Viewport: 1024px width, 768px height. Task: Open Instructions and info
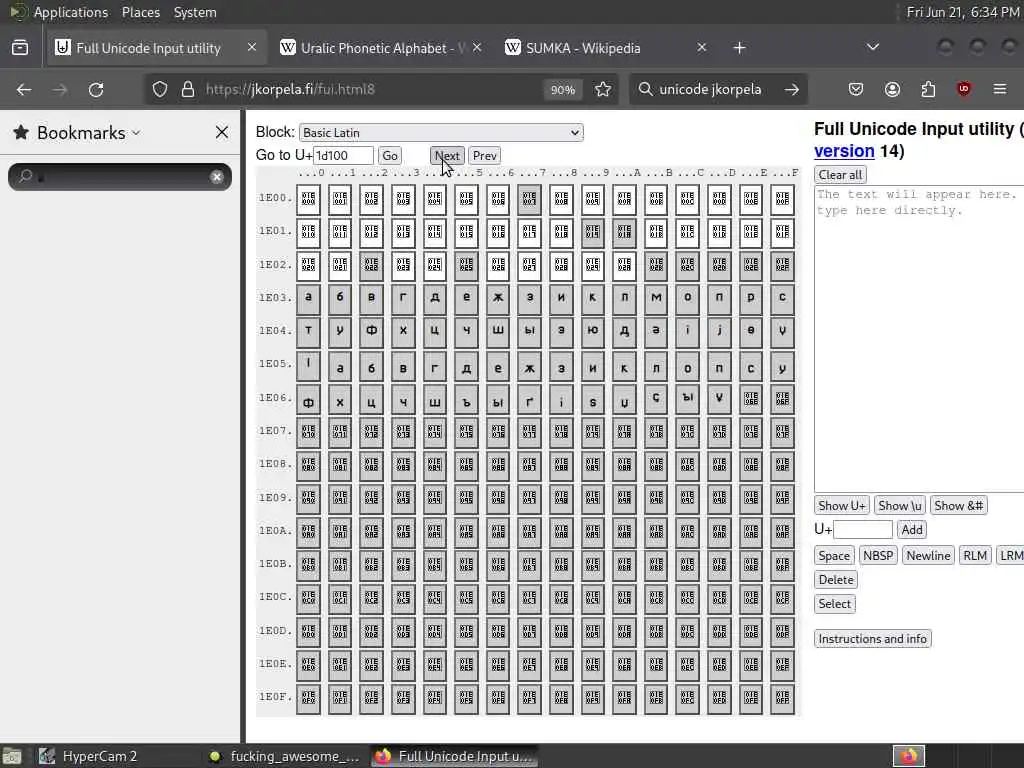tap(872, 639)
